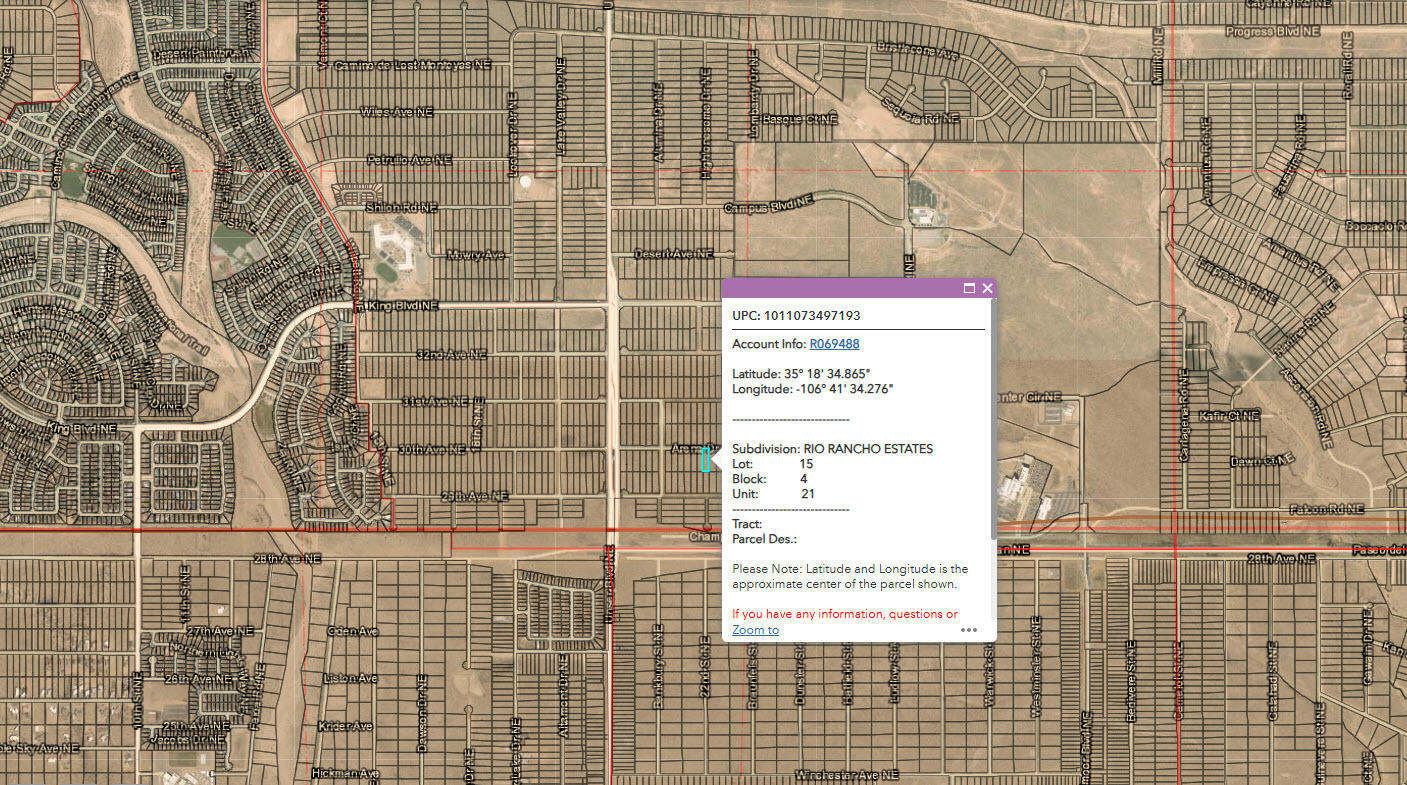Click the Zoom to link
The height and width of the screenshot is (785, 1407).
[x=755, y=630]
